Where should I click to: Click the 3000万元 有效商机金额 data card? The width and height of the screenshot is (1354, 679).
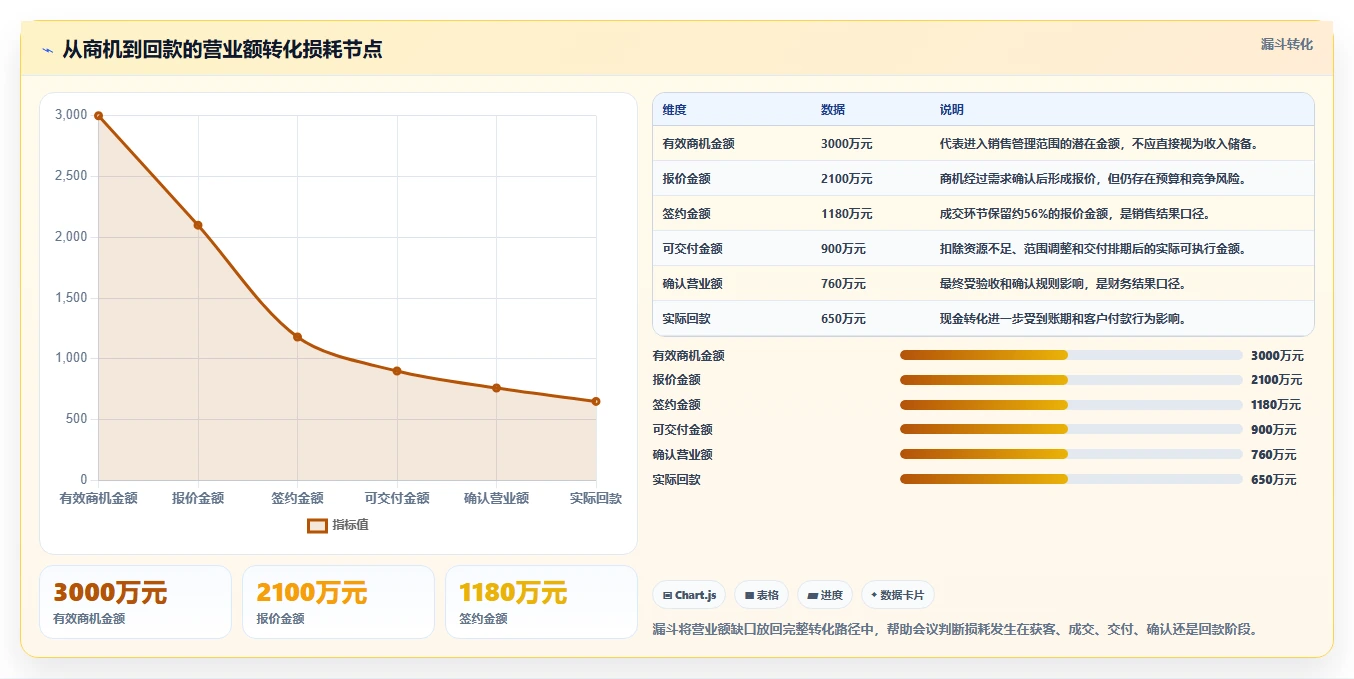point(135,602)
